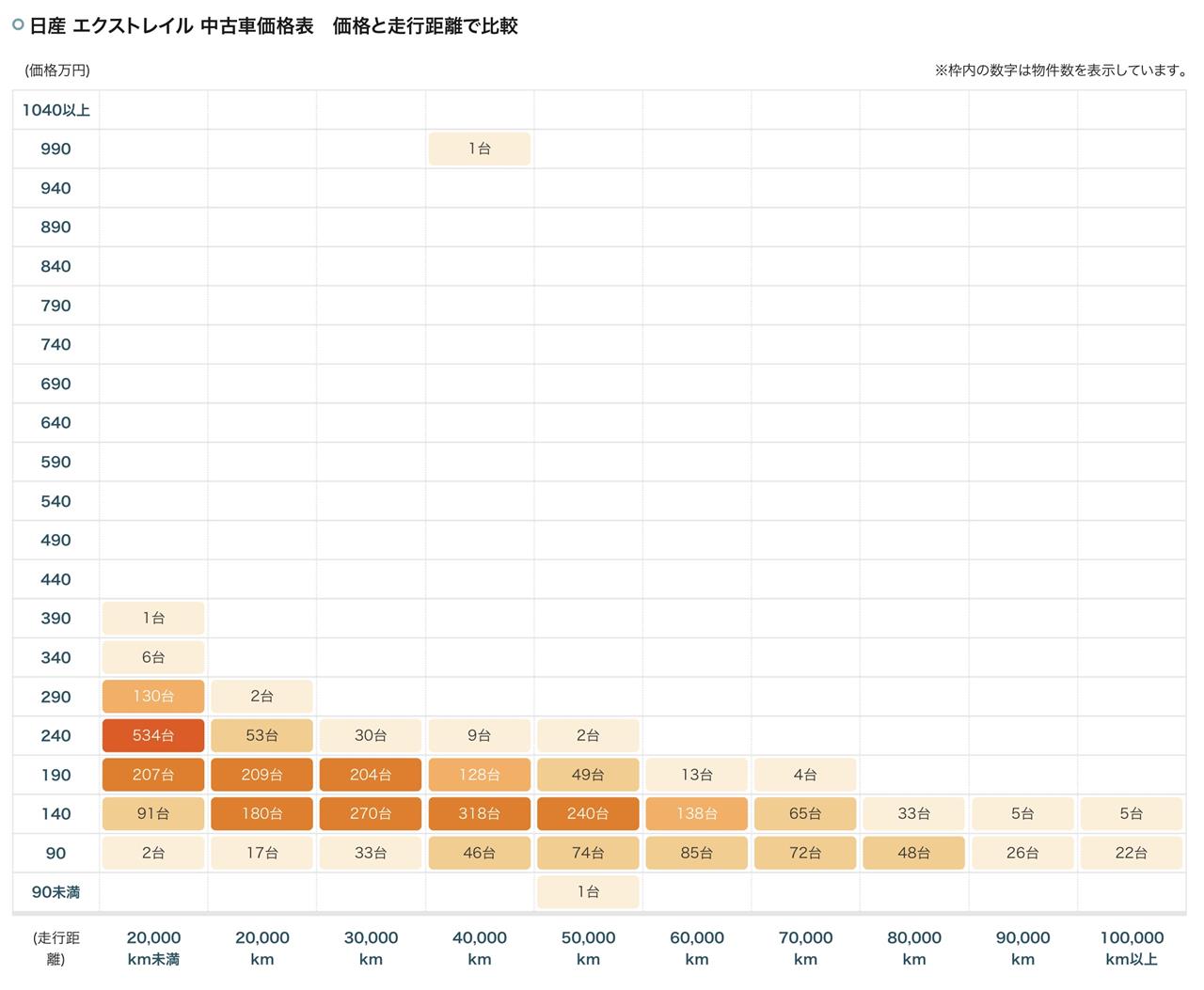Select the 33台 cell in the 140 row
Viewport: 1204px width, 990px height.
[x=914, y=814]
